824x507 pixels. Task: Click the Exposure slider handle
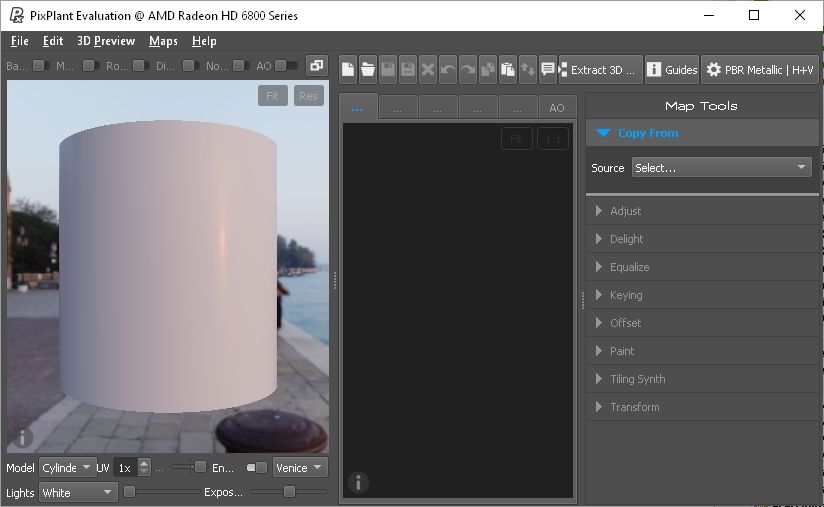tap(289, 492)
